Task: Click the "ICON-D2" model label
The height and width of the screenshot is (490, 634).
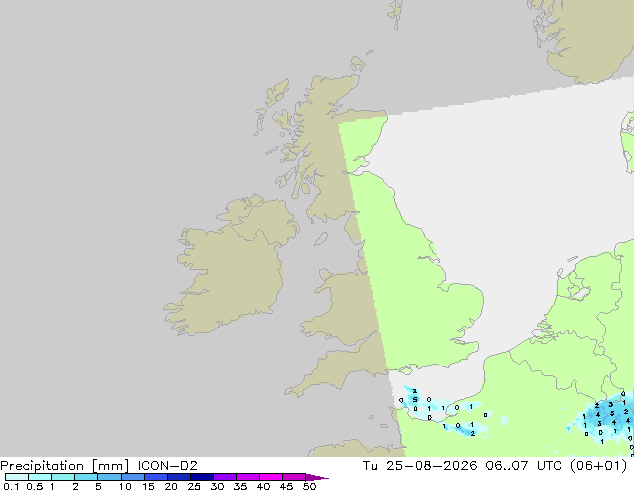Action: pos(167,466)
